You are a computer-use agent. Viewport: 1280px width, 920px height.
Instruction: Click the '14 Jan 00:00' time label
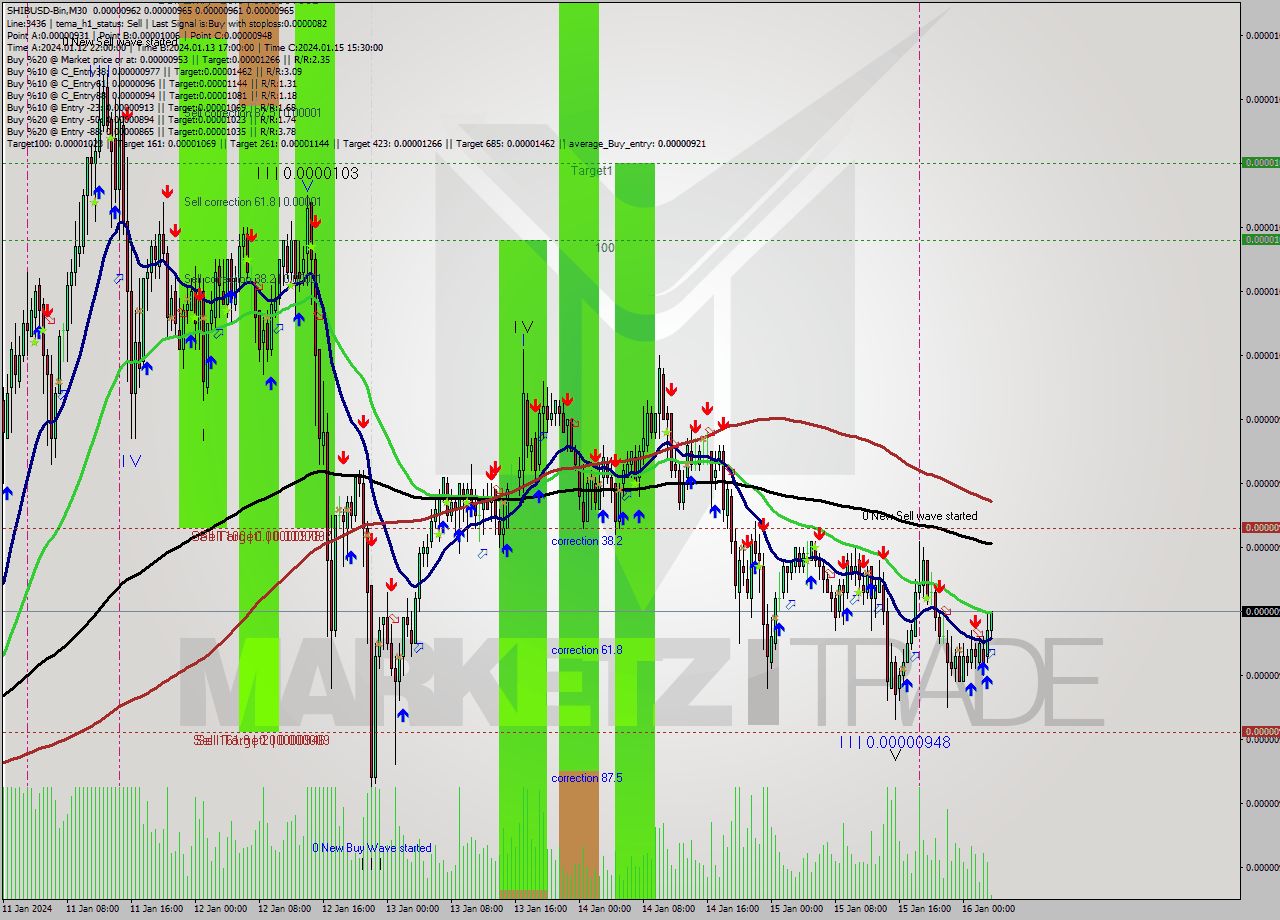pos(604,909)
